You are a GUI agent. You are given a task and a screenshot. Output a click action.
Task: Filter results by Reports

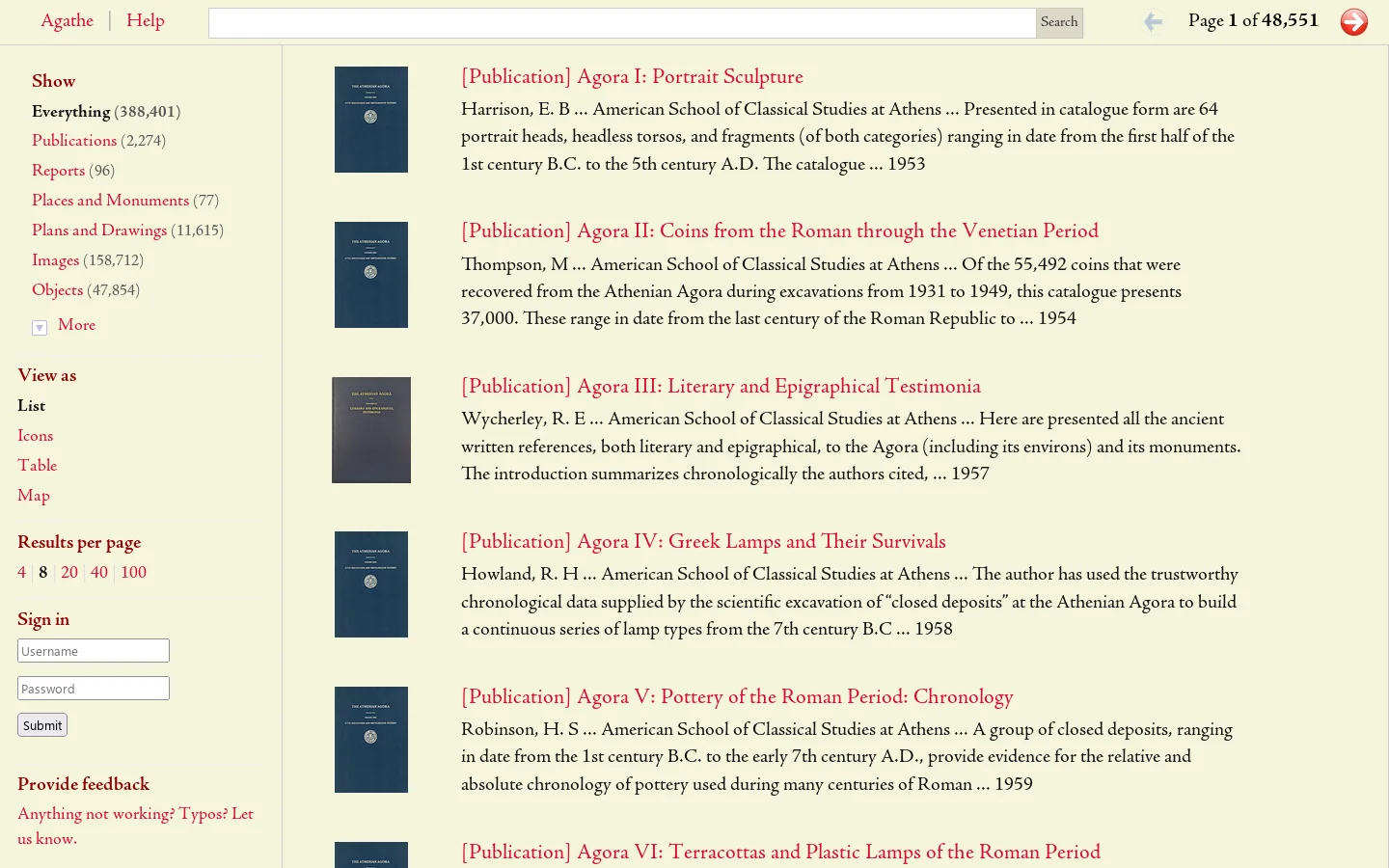click(58, 171)
